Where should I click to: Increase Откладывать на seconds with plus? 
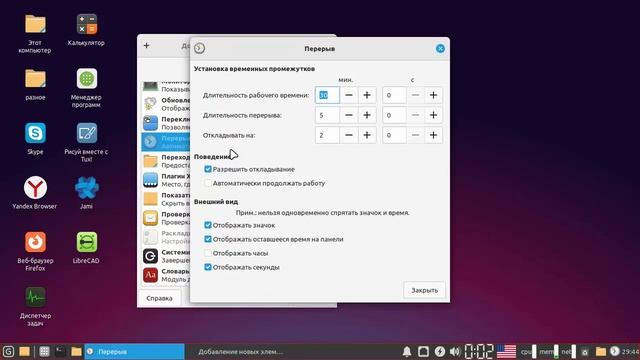[x=433, y=135]
